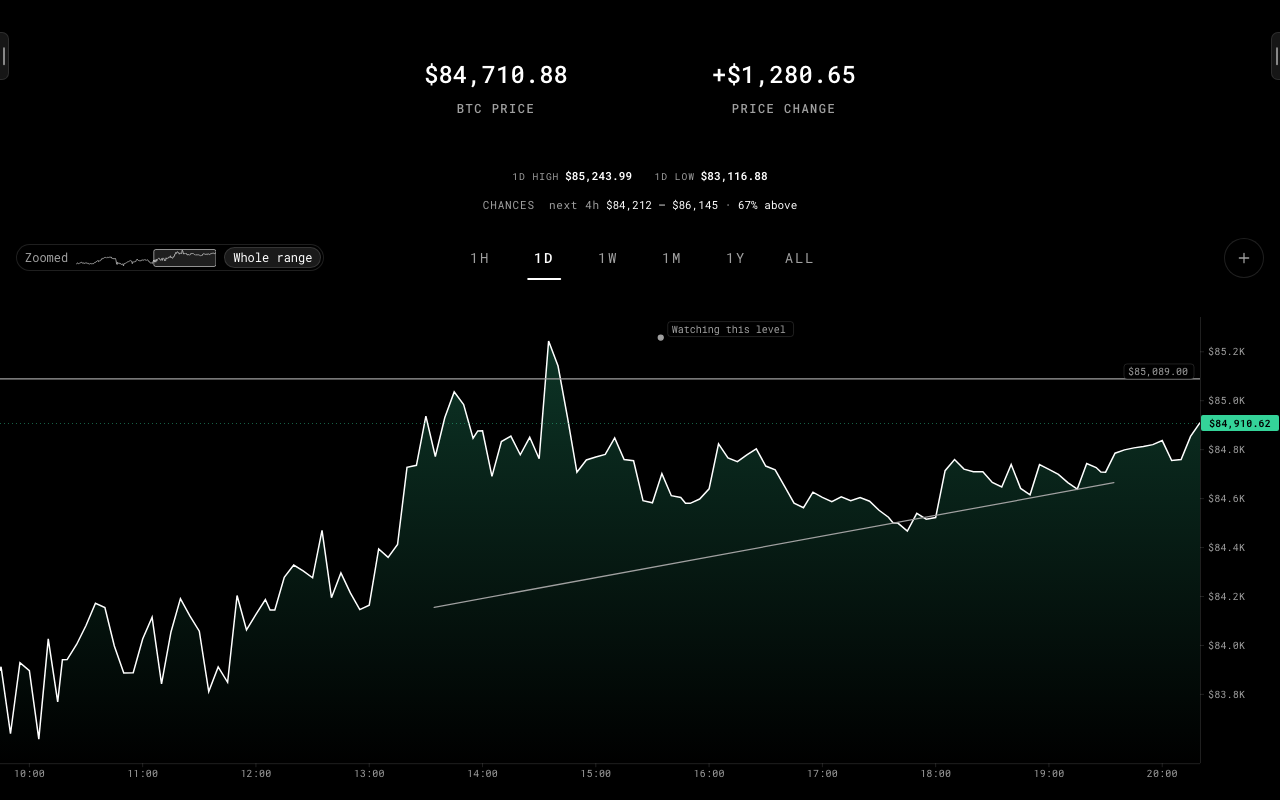
Task: Open the right edge panel handle
Action: pyautogui.click(x=1275, y=56)
